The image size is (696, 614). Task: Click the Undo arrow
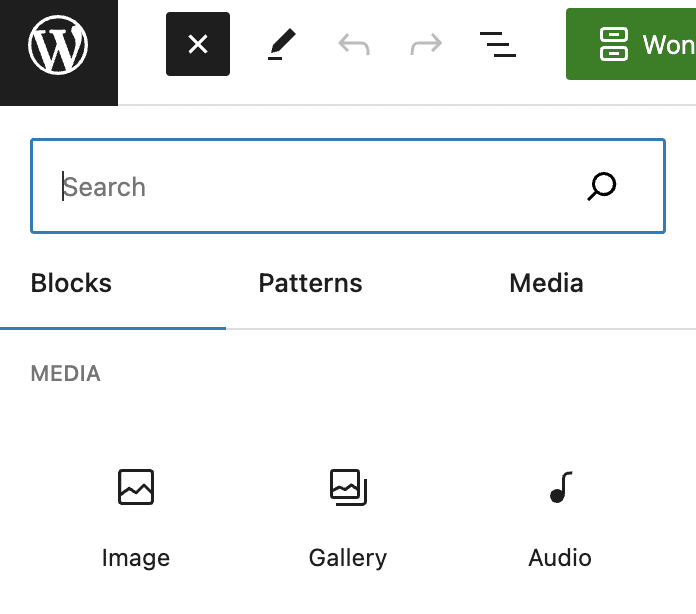[x=354, y=44]
